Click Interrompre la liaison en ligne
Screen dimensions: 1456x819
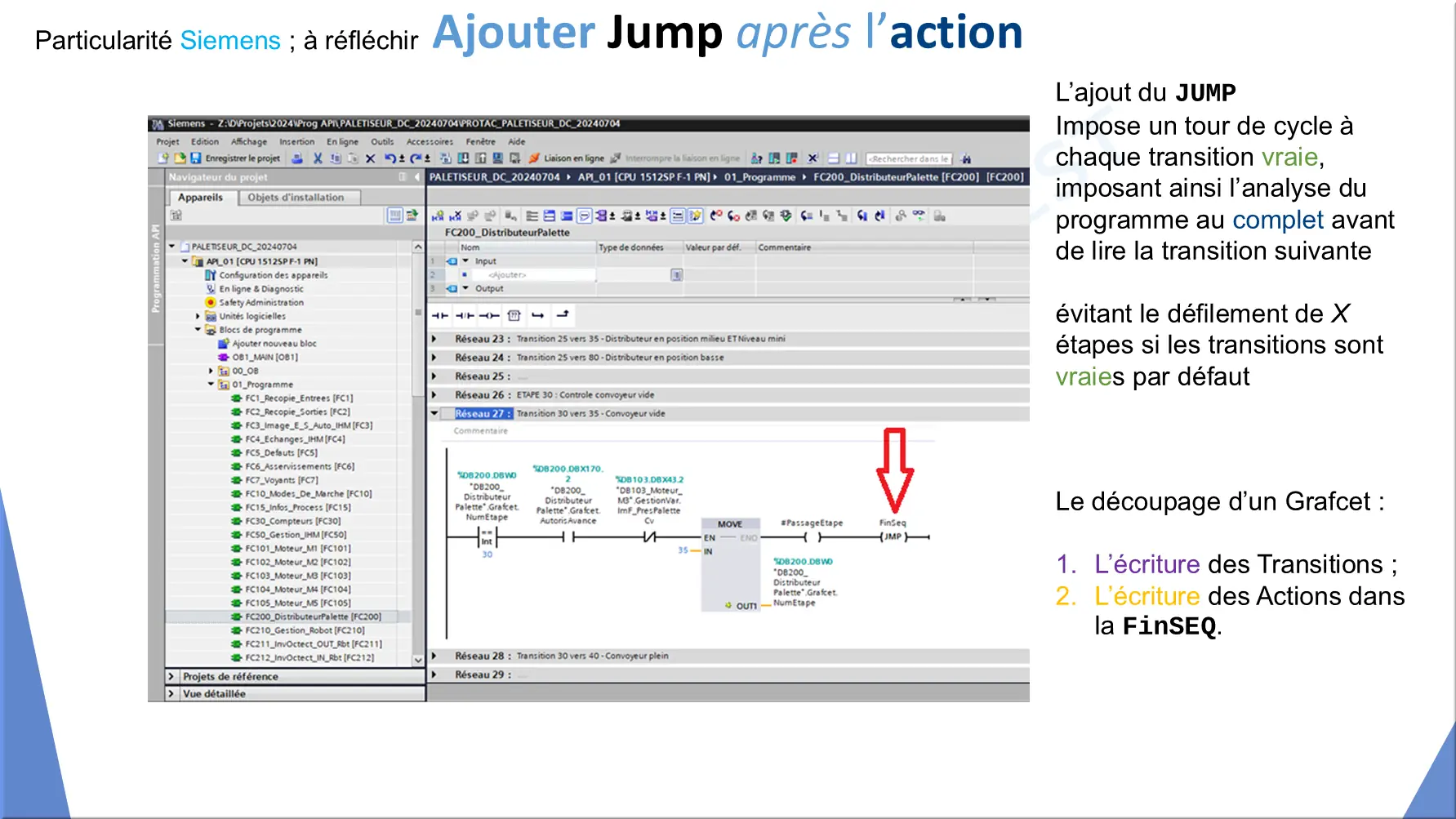[x=675, y=158]
